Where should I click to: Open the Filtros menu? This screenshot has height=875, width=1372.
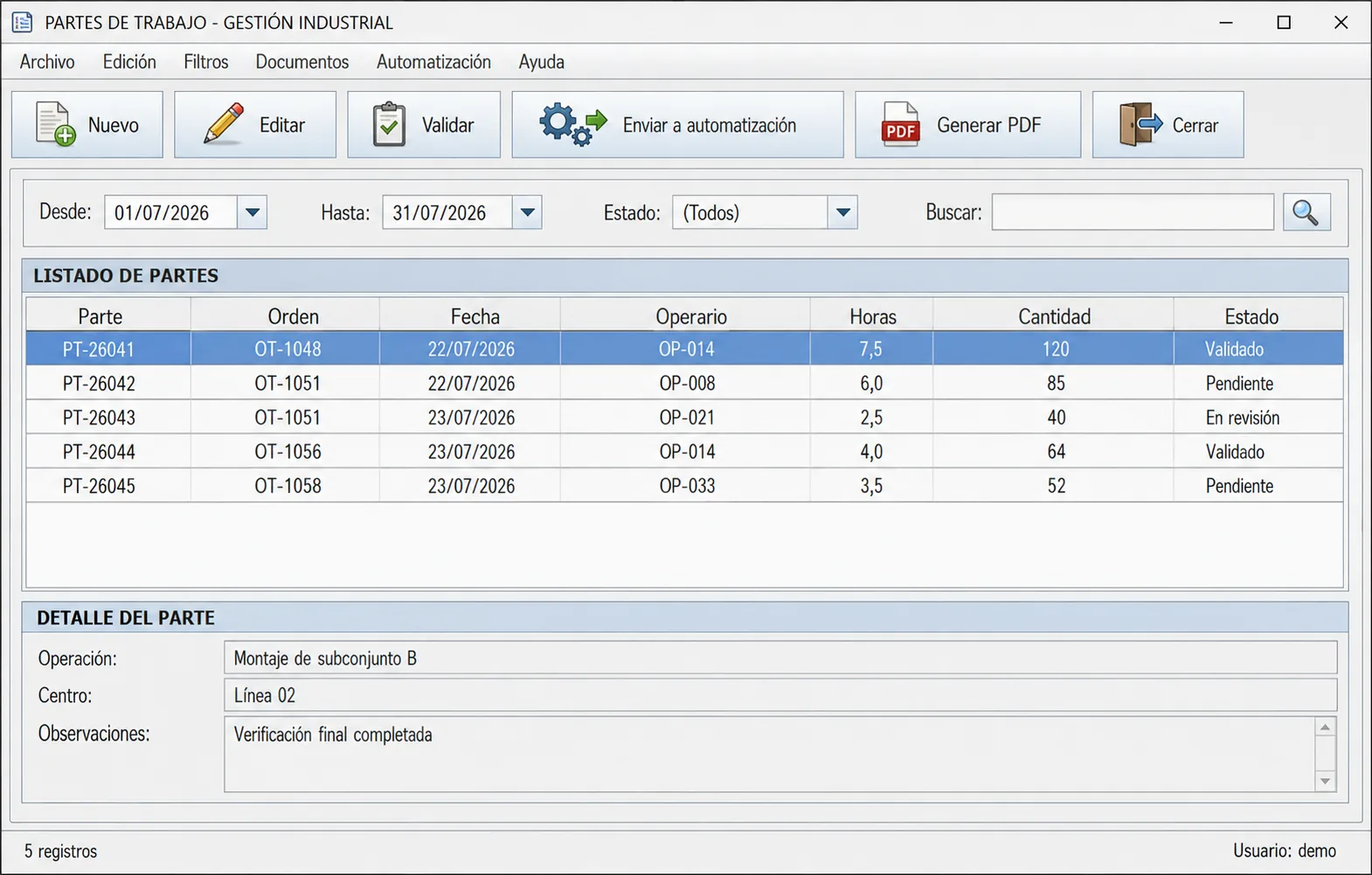pyautogui.click(x=206, y=62)
